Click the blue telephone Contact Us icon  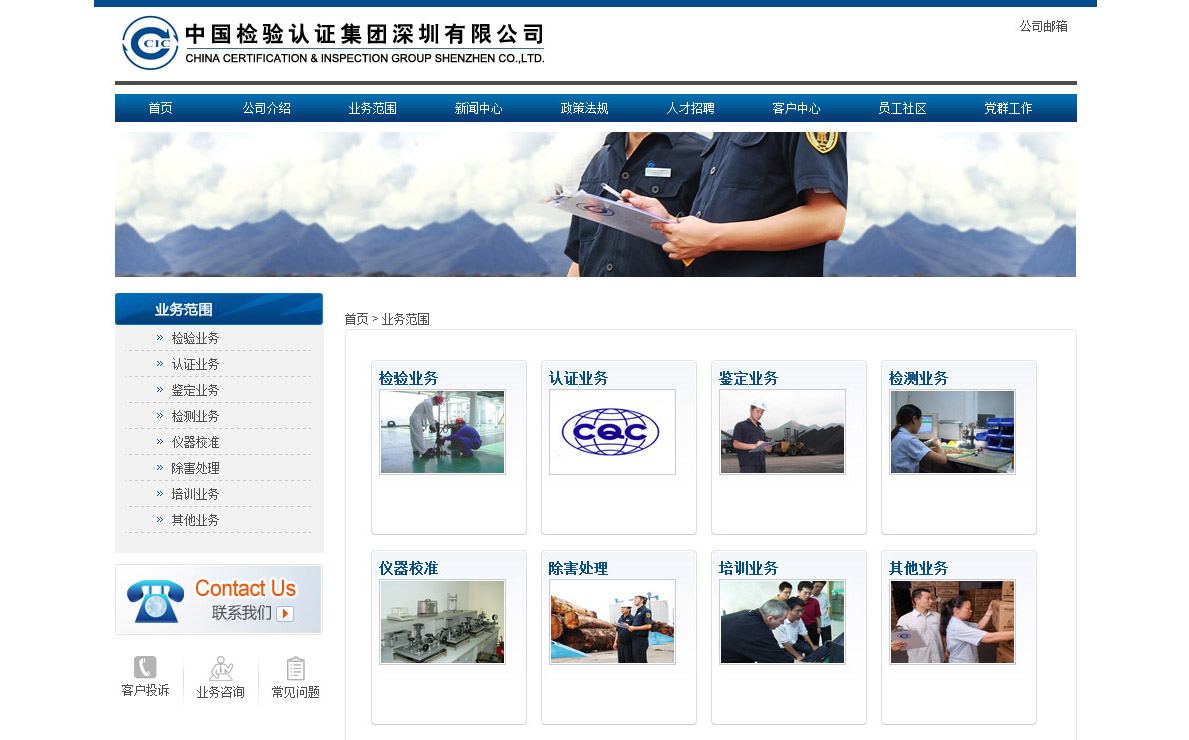point(155,601)
